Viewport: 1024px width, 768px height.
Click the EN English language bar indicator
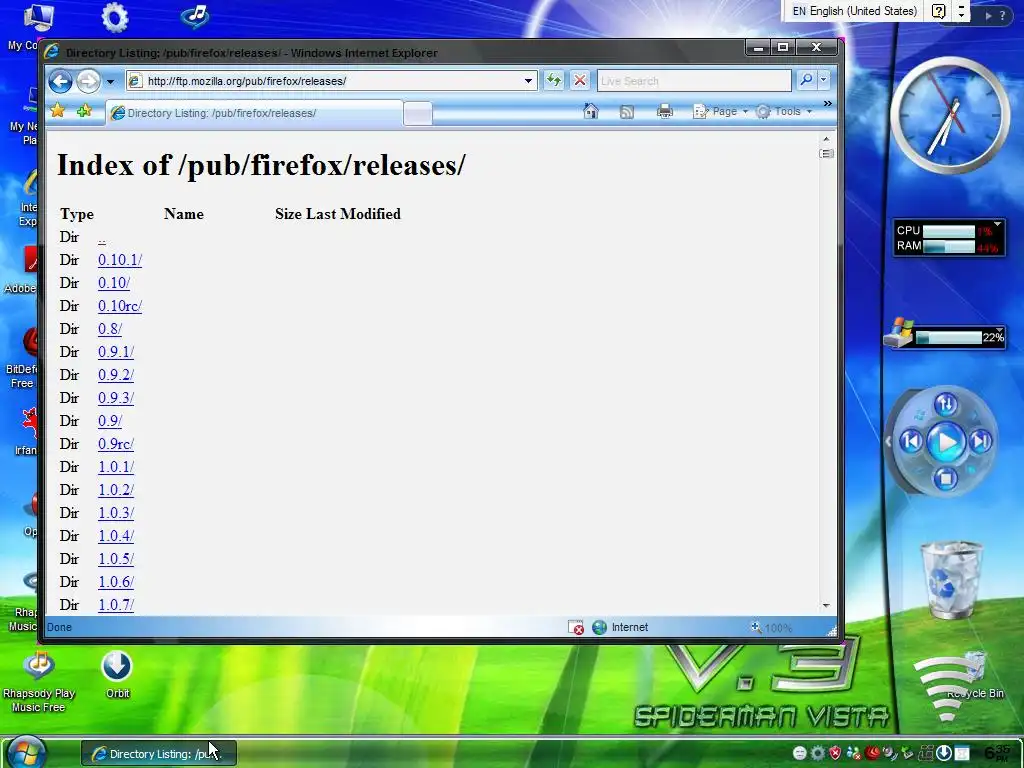pos(854,11)
